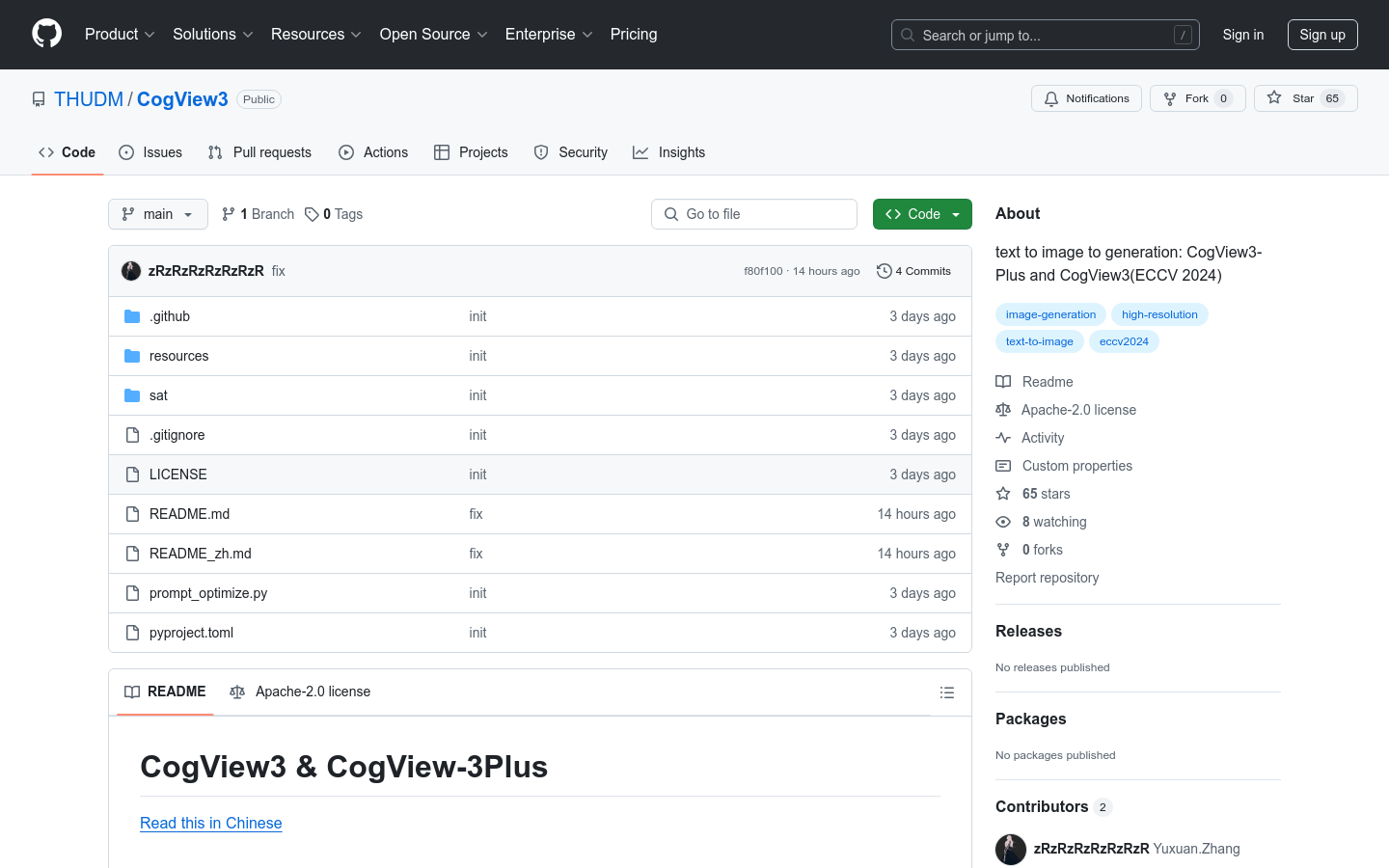Open the GitHub home logo
This screenshot has width=1389, height=868.
46,34
